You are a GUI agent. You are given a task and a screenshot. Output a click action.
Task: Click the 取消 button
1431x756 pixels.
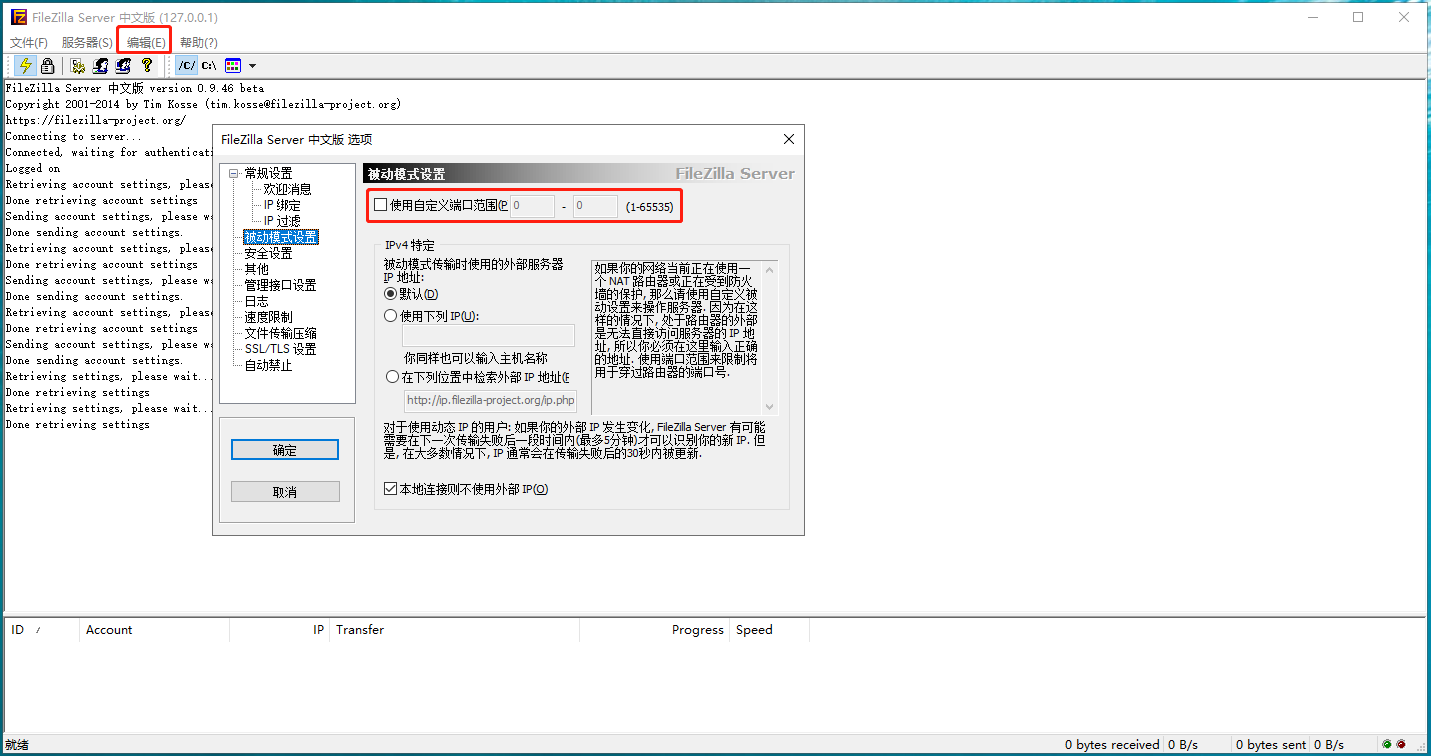coord(285,492)
